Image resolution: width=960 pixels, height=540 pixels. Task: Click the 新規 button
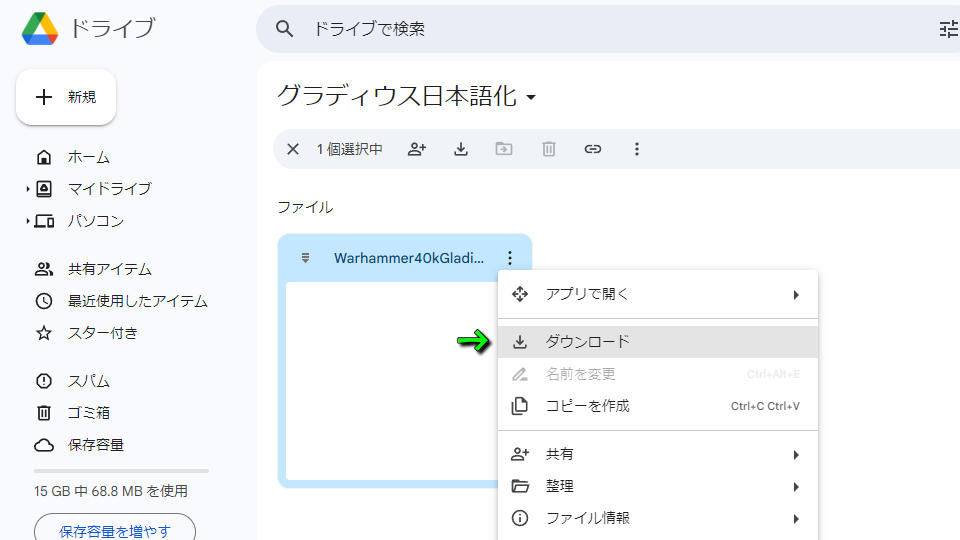[66, 97]
